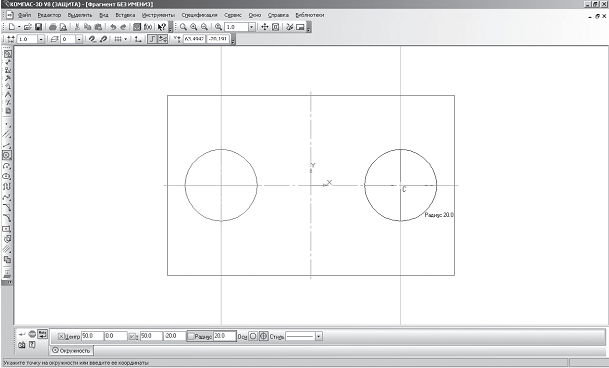Cut selection with the scissors icon
The width and height of the screenshot is (609, 368).
[x=77, y=27]
